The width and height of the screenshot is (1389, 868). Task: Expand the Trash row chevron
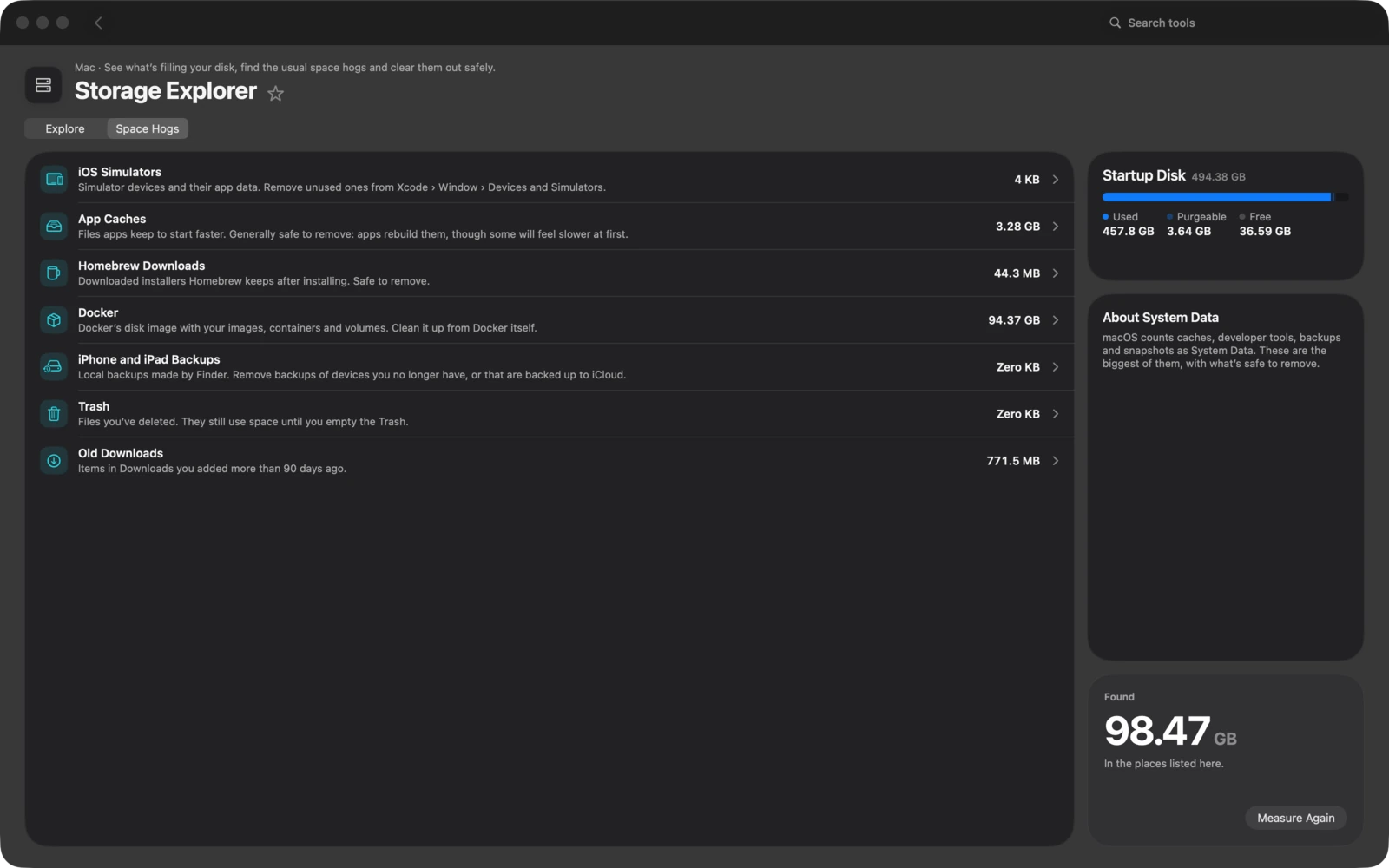pyautogui.click(x=1056, y=414)
